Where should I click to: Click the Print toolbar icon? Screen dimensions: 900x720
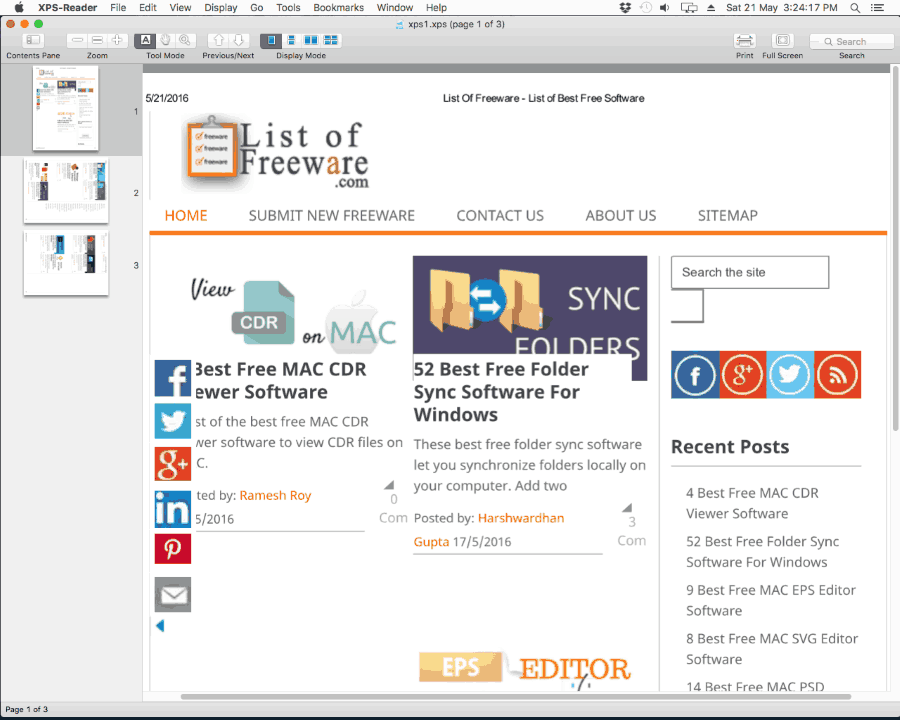coord(744,40)
